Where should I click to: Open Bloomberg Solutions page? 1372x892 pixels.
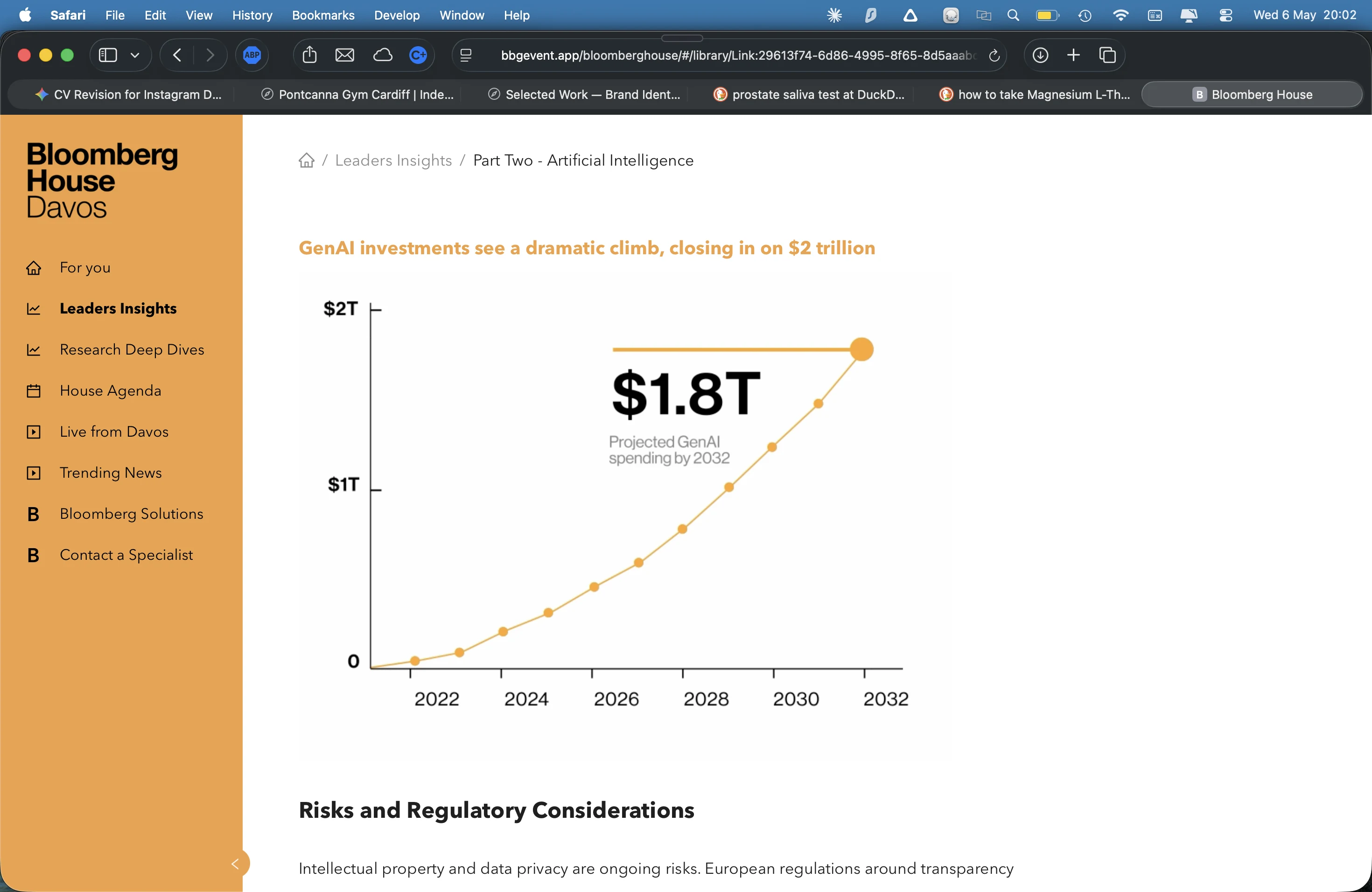click(132, 514)
